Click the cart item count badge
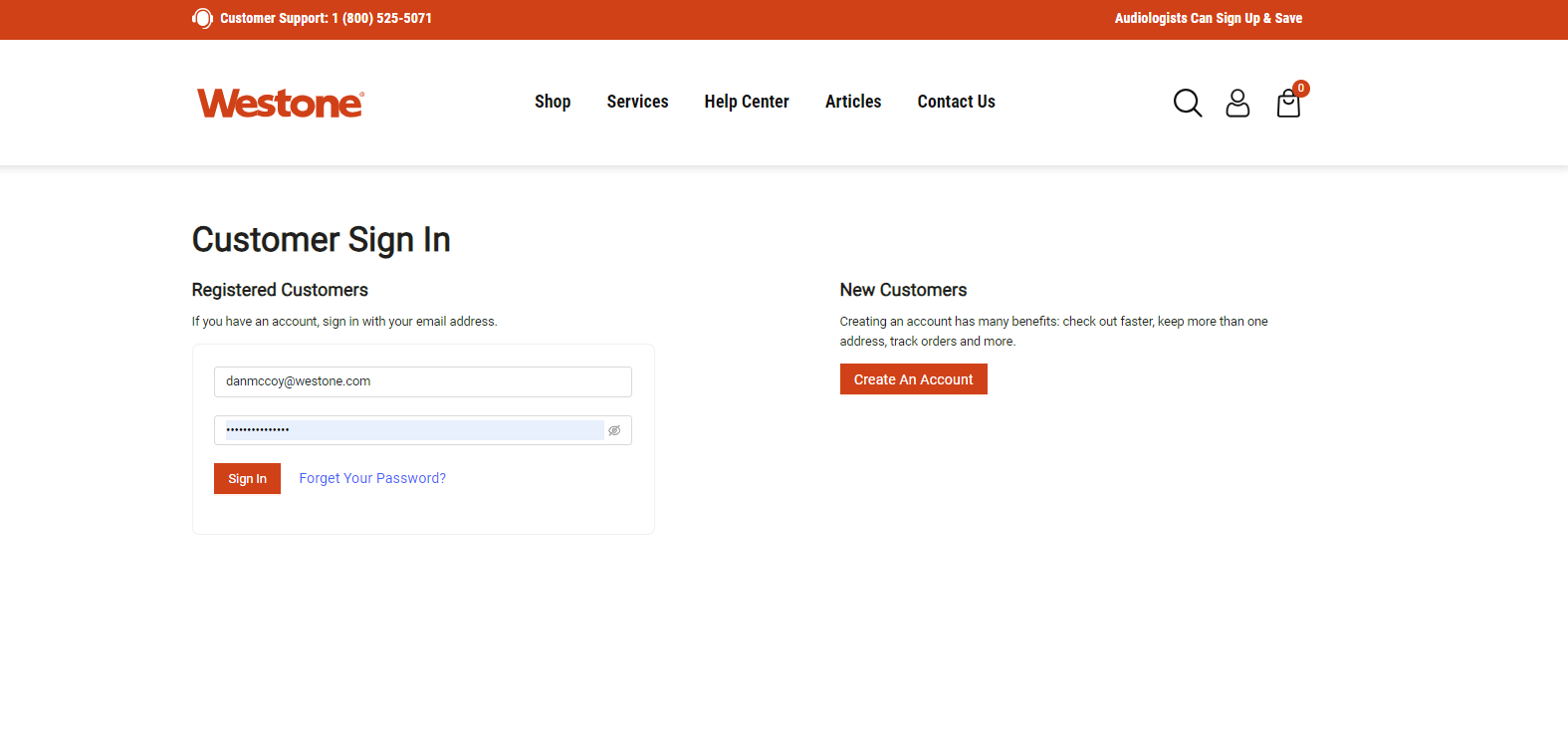The height and width of the screenshot is (741, 1568). pyautogui.click(x=1301, y=88)
